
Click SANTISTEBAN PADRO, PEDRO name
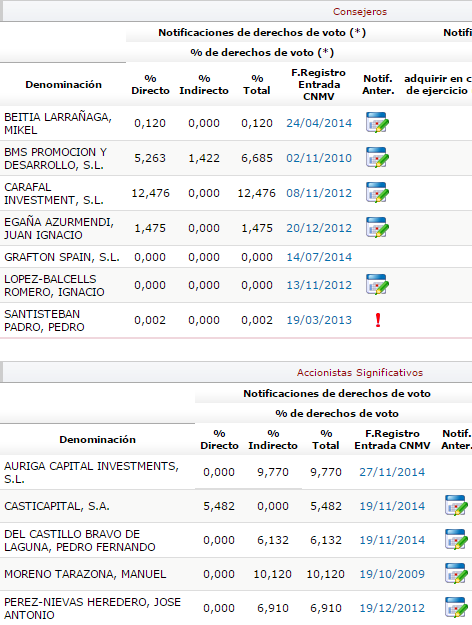44,320
